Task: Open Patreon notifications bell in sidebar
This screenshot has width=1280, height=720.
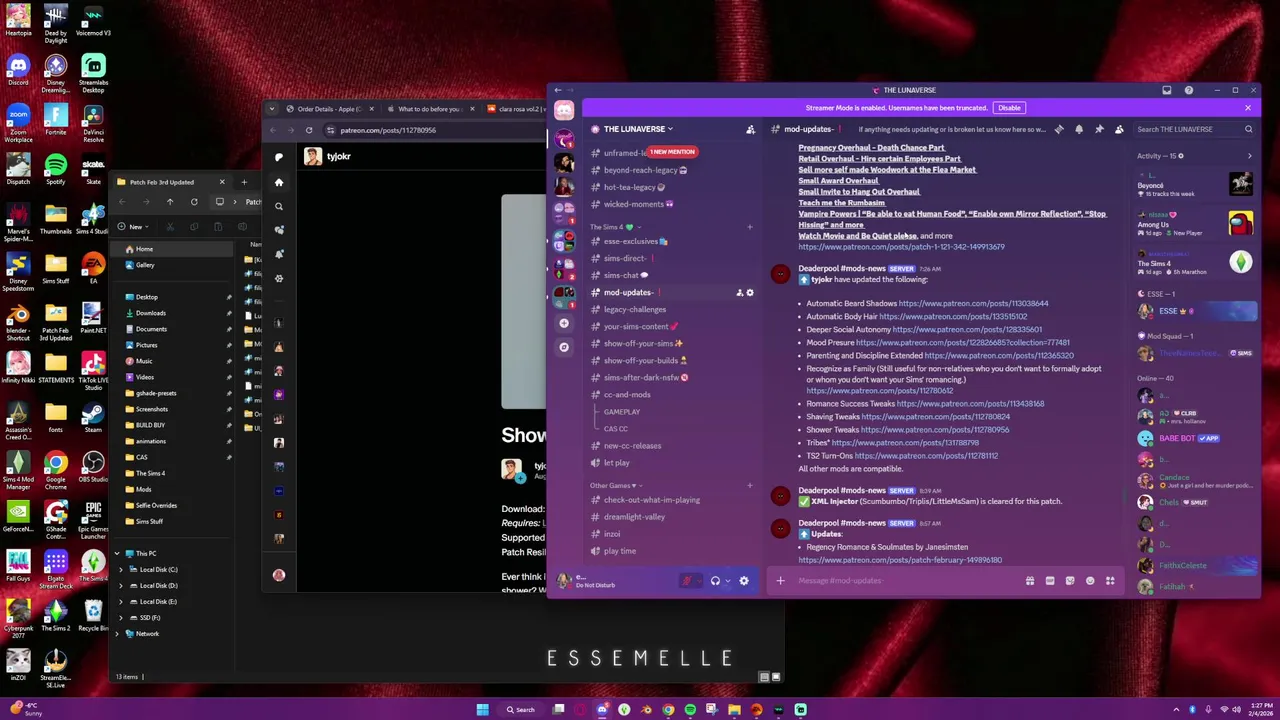Action: tap(279, 254)
